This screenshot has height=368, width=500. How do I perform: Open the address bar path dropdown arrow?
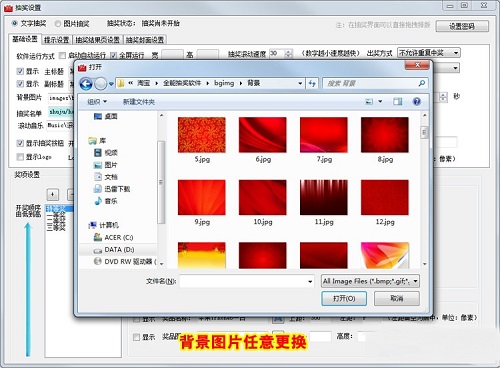[x=300, y=83]
